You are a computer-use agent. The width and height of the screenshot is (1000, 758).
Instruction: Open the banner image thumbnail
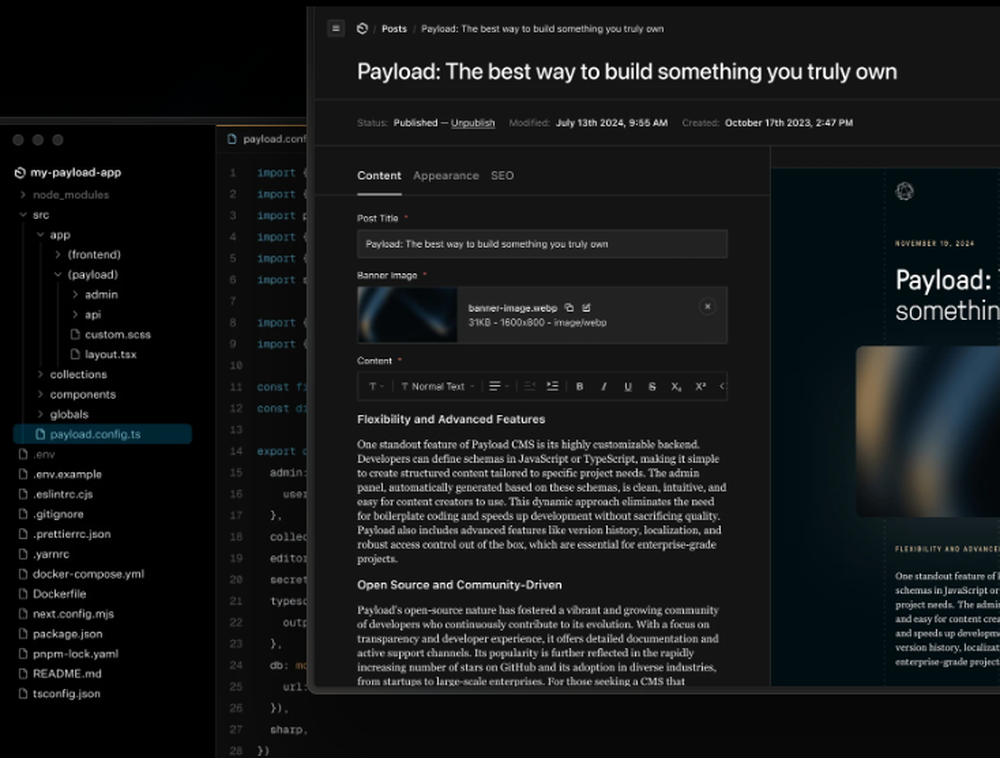(x=407, y=315)
